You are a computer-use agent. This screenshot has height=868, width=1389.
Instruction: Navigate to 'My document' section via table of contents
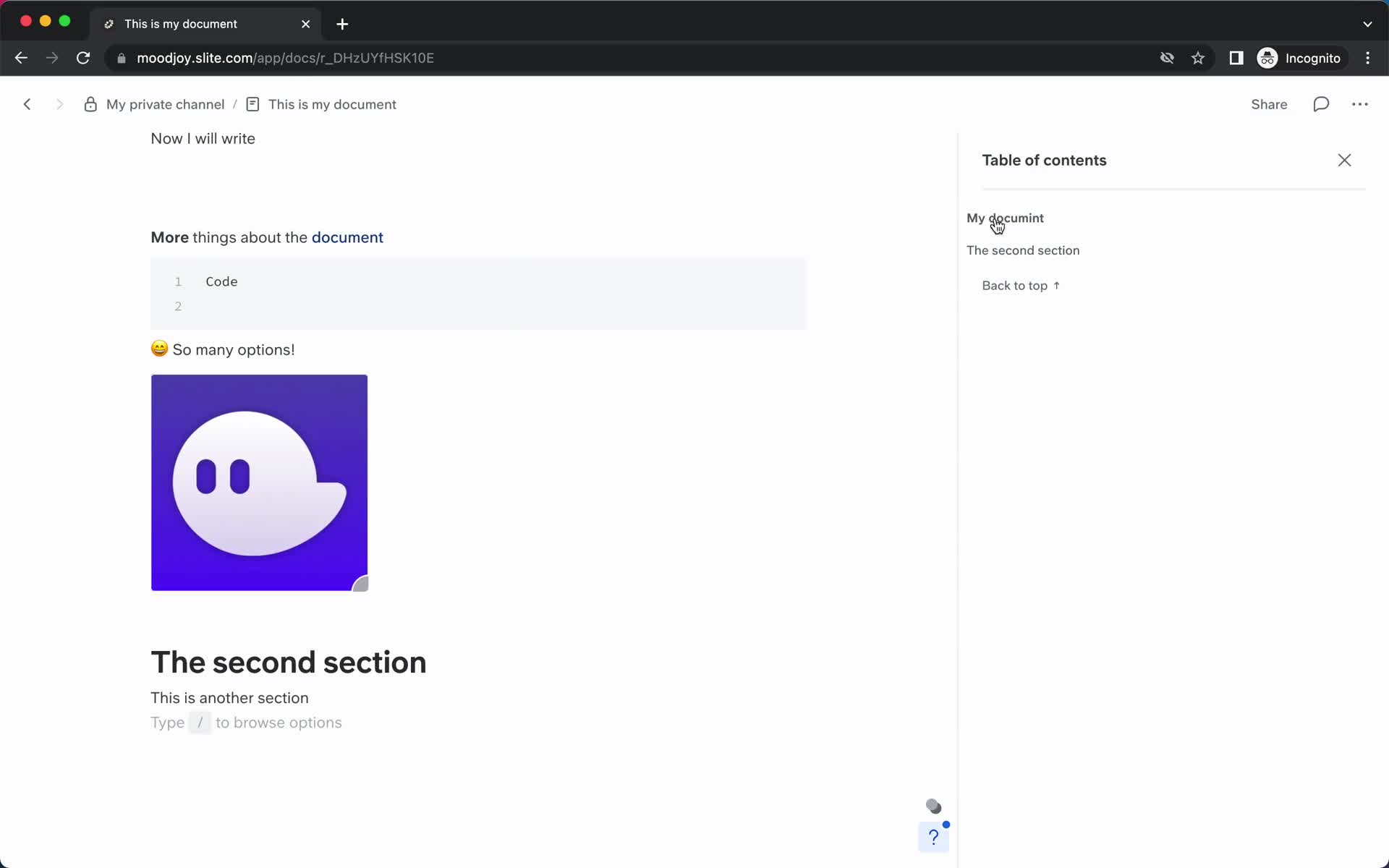click(x=1006, y=217)
